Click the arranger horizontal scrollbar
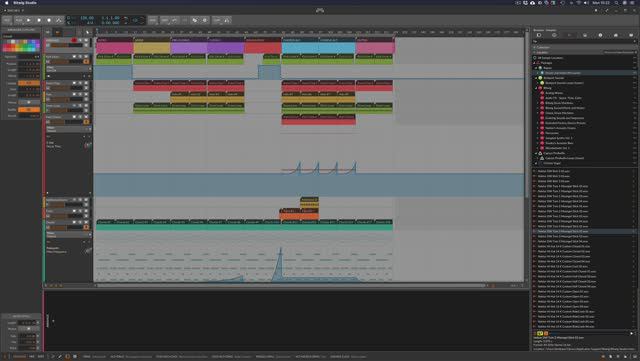 tap(291, 285)
